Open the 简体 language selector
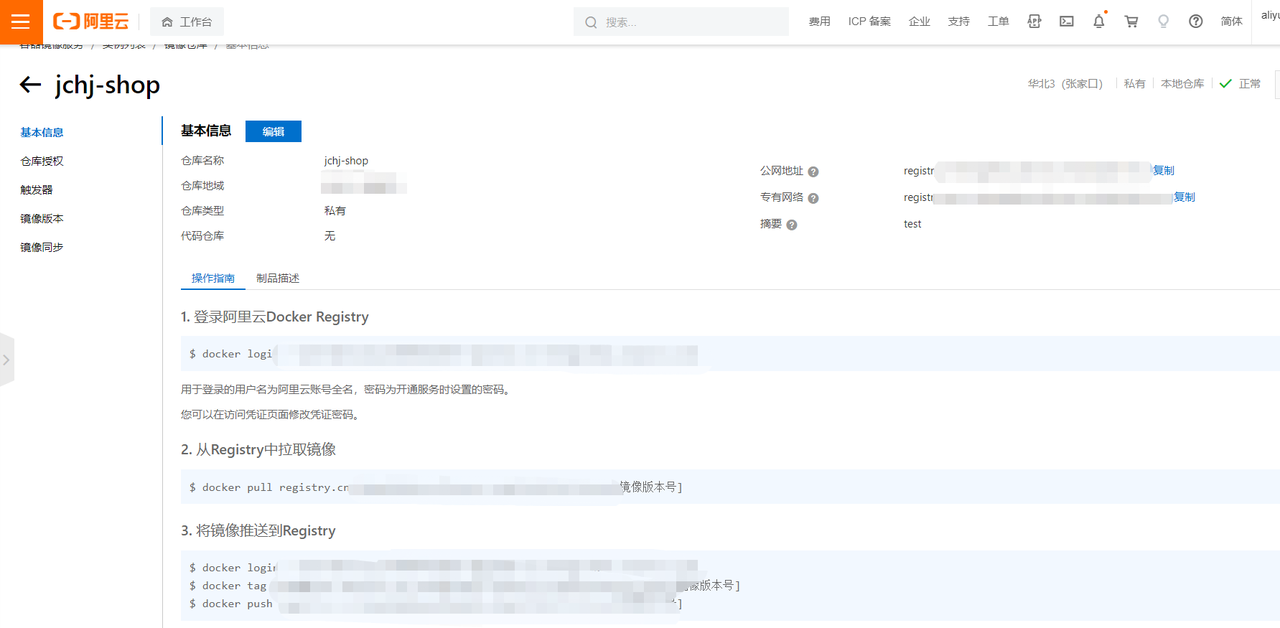The width and height of the screenshot is (1280, 628). [1231, 22]
